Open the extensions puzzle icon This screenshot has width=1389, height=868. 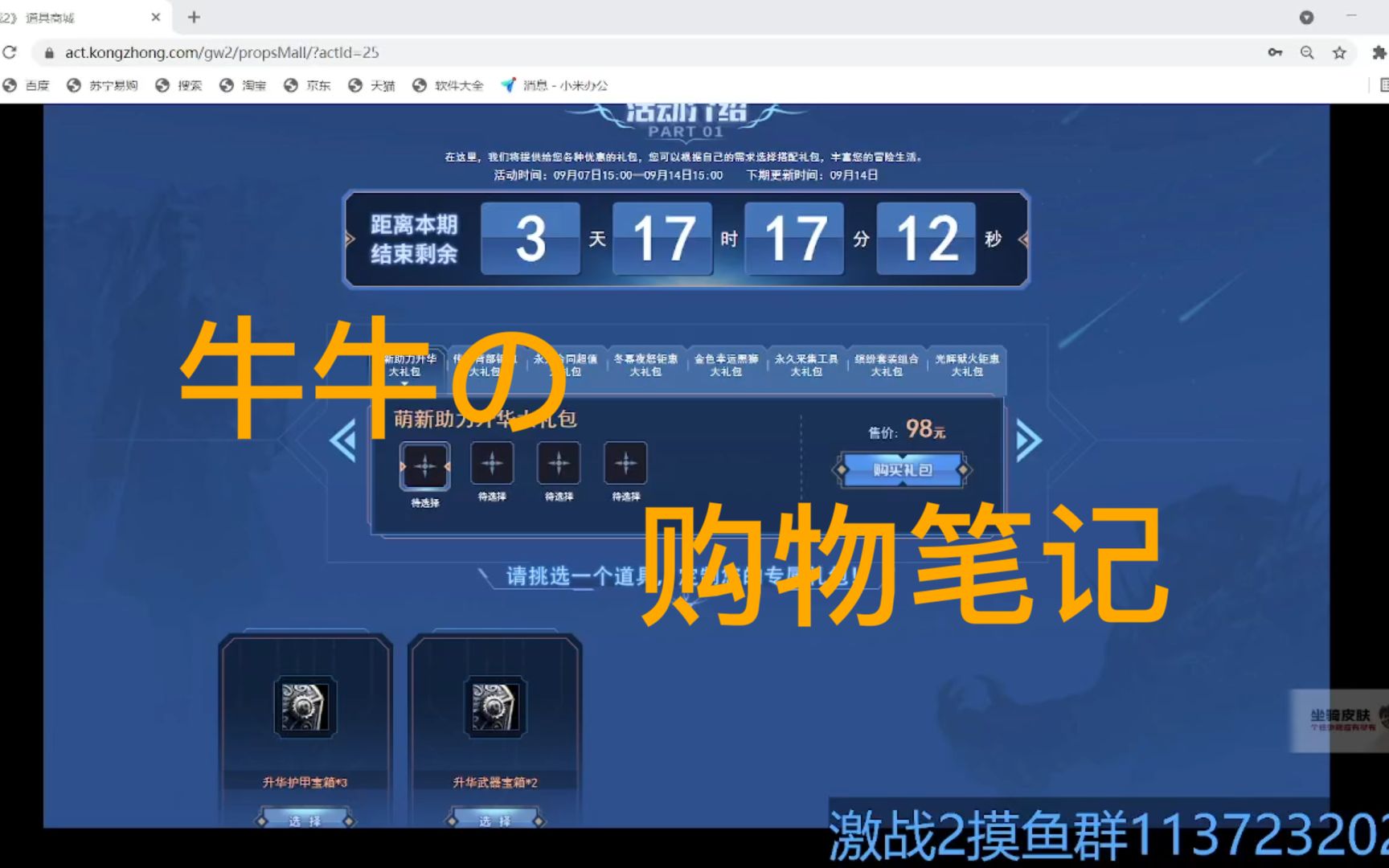pyautogui.click(x=1379, y=52)
